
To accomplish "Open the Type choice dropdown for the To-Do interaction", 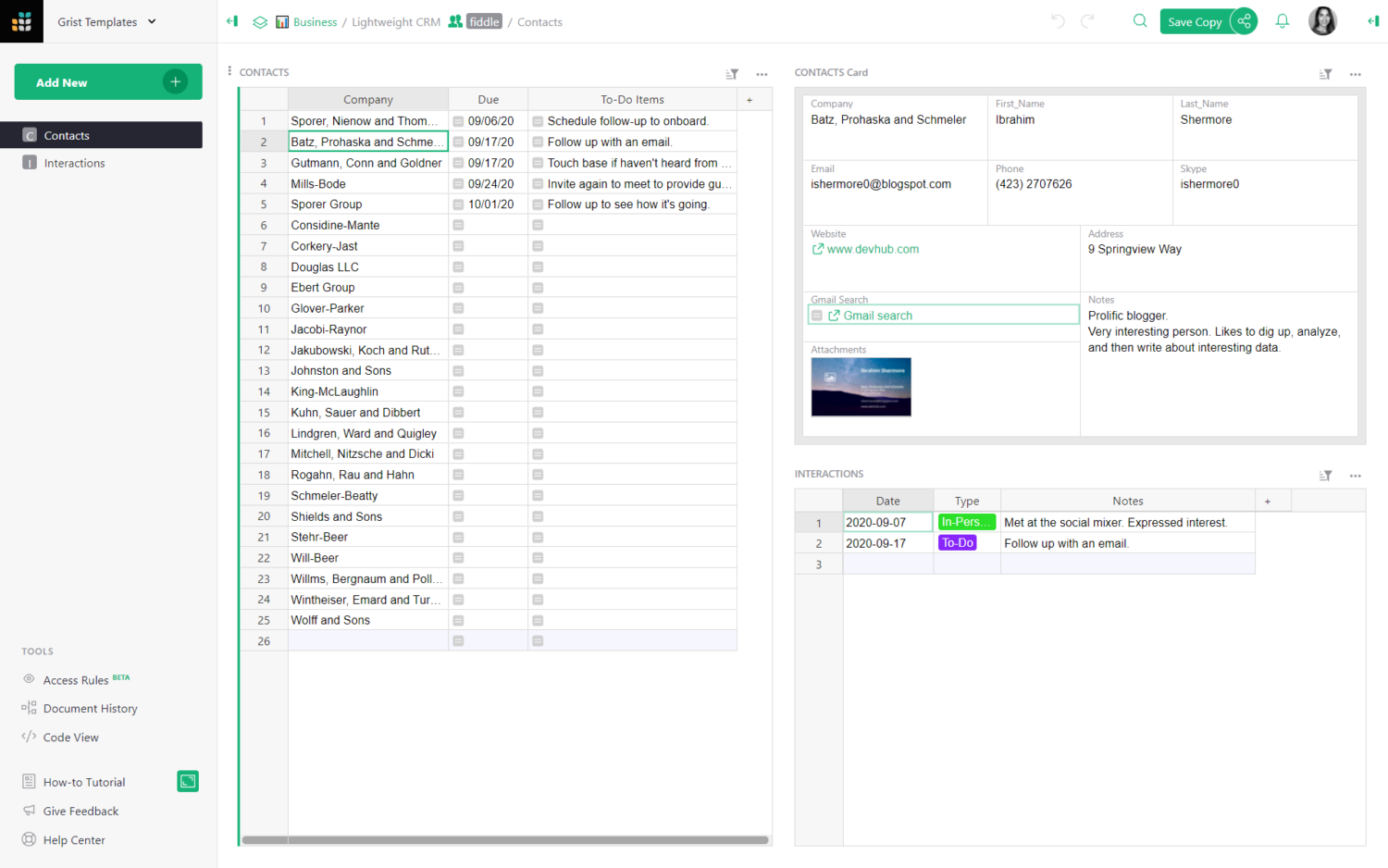I will [x=958, y=542].
